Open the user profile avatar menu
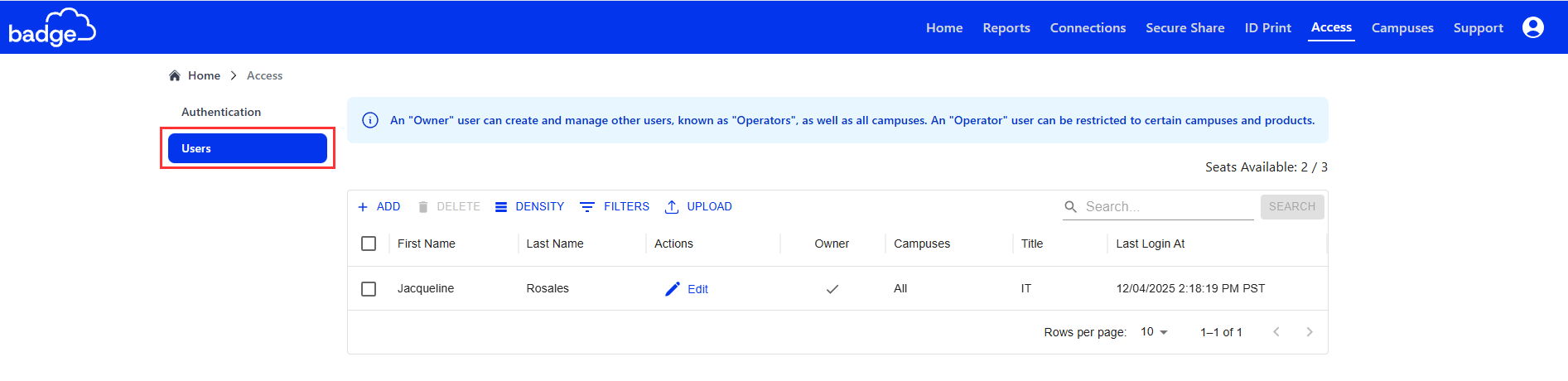The width and height of the screenshot is (1568, 381). pos(1533,27)
